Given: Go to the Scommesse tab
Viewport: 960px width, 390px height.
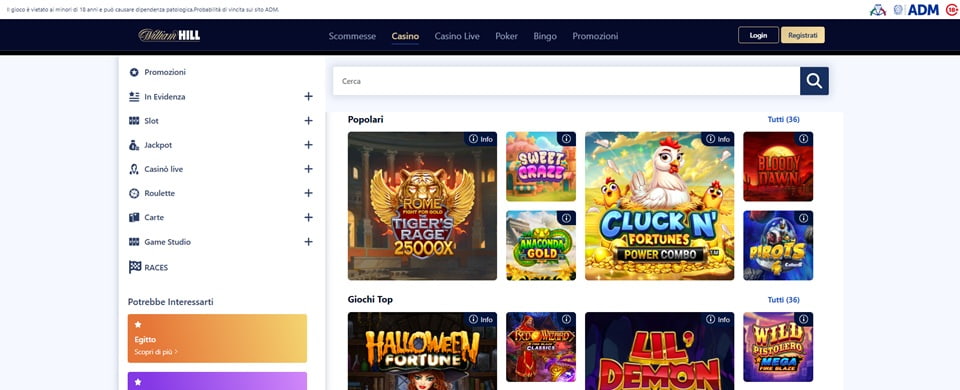Looking at the screenshot, I should tap(352, 36).
